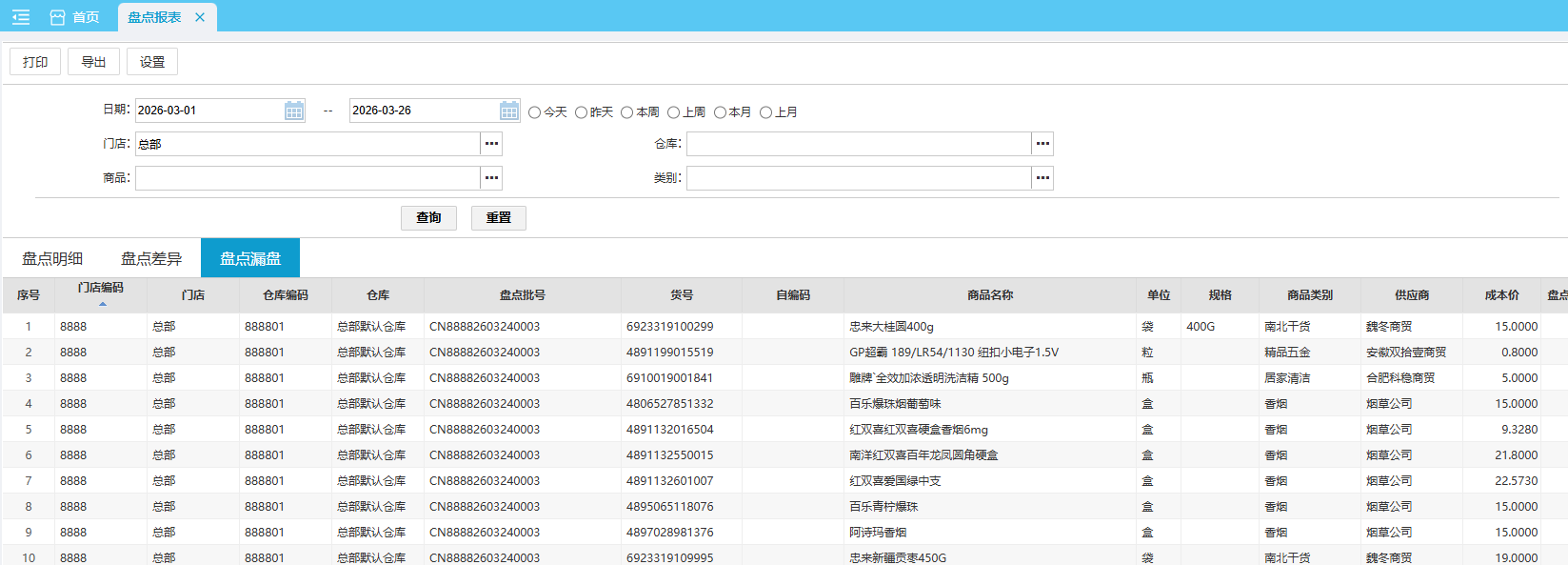Collapse the sidebar menu icon
Image resolution: width=1568 pixels, height=565 pixels.
click(x=21, y=17)
